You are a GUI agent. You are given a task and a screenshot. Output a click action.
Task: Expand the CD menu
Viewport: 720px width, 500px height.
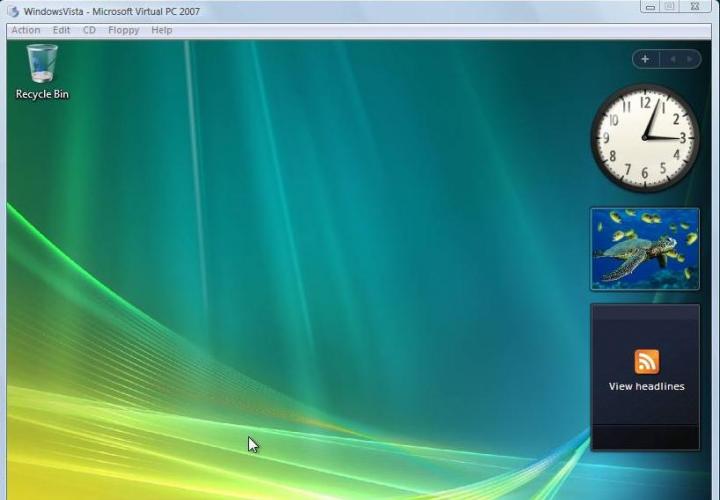coord(89,30)
